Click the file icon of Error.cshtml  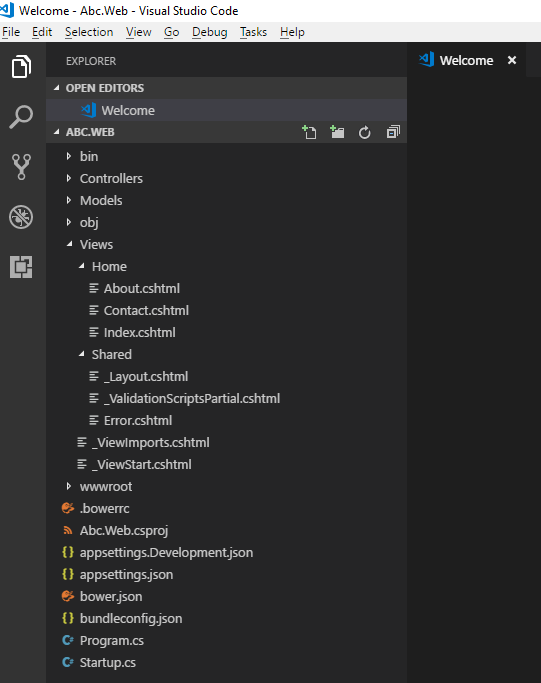94,420
